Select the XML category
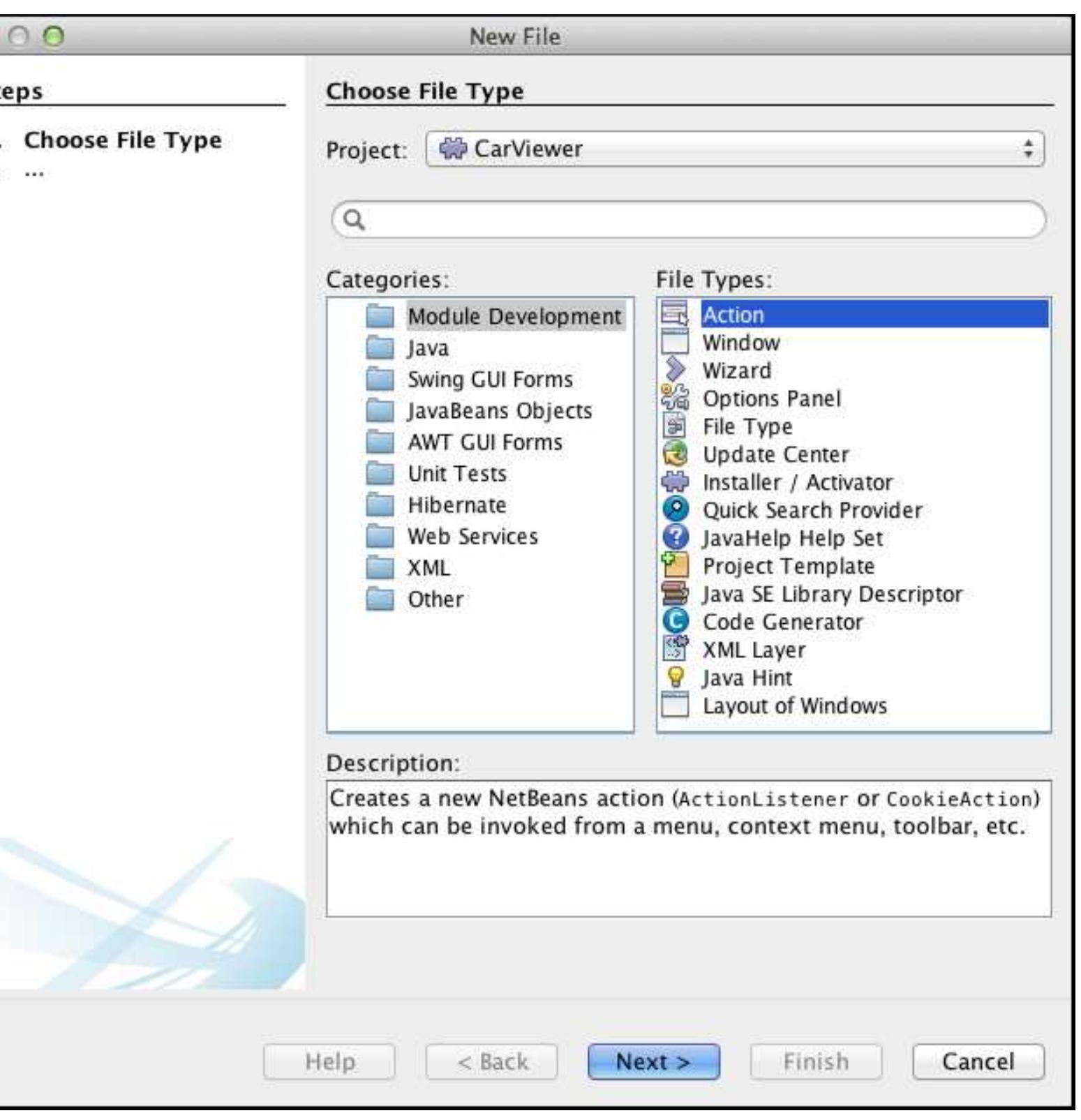Screen dimensions: 1081x1120 (428, 567)
